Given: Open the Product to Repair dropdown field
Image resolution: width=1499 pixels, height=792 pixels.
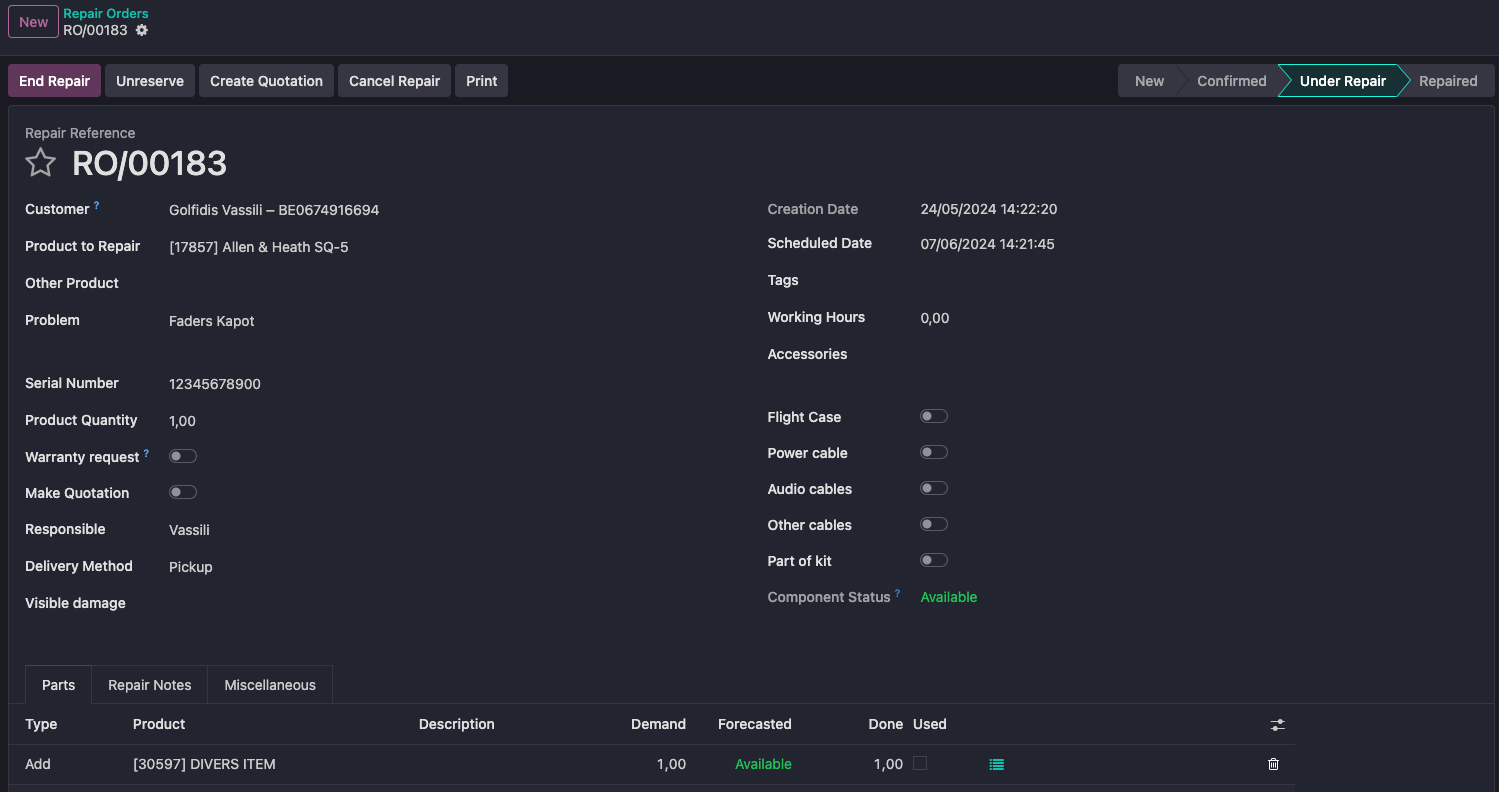Looking at the screenshot, I should (x=400, y=247).
